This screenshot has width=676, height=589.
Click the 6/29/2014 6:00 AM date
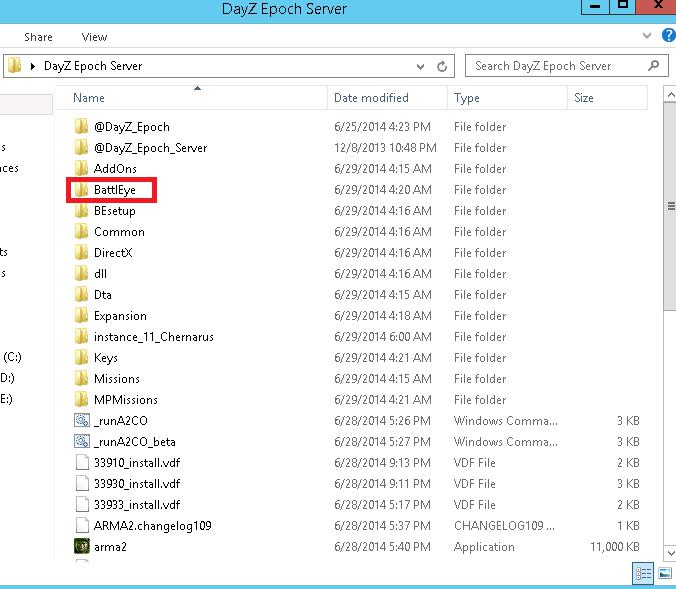tap(383, 337)
